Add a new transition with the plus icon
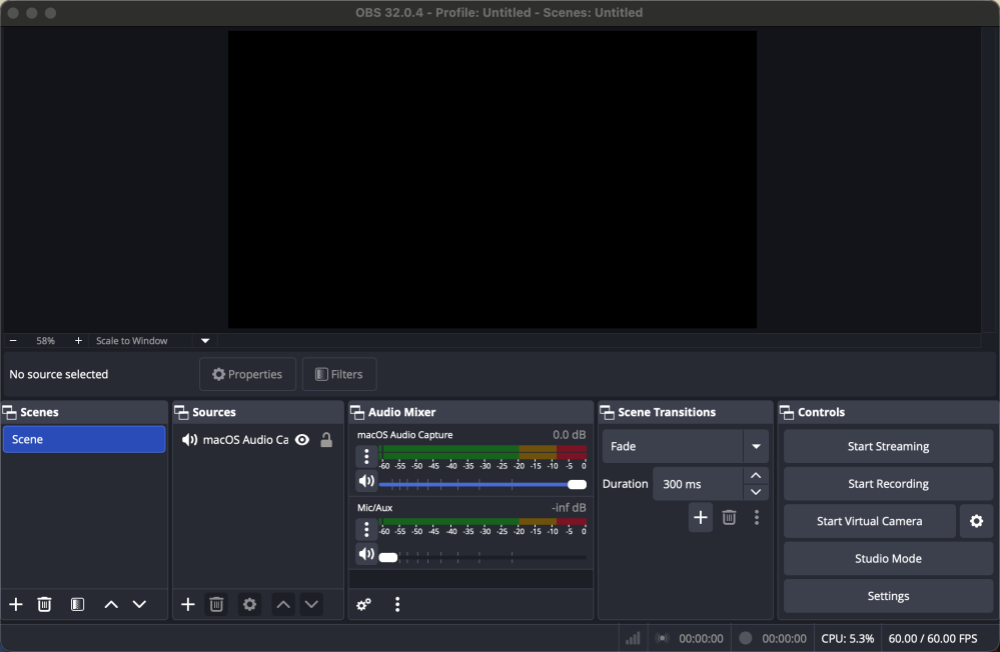This screenshot has height=652, width=1000. tap(700, 517)
